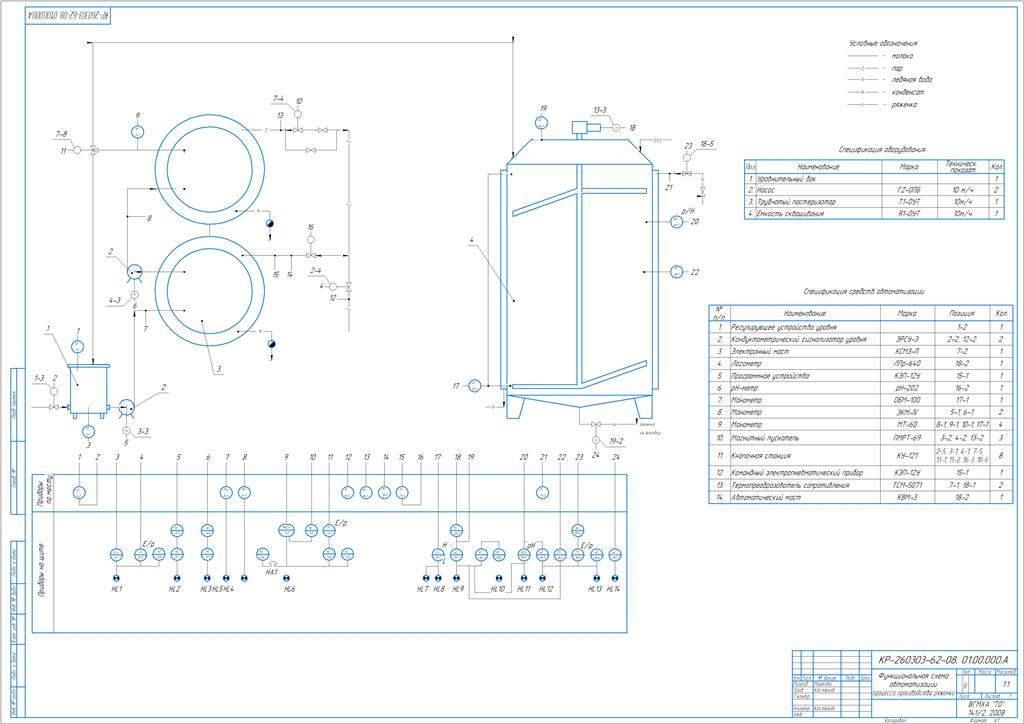Click the "Спецификация оборудования" table title
1024x724 pixels.
point(882,150)
